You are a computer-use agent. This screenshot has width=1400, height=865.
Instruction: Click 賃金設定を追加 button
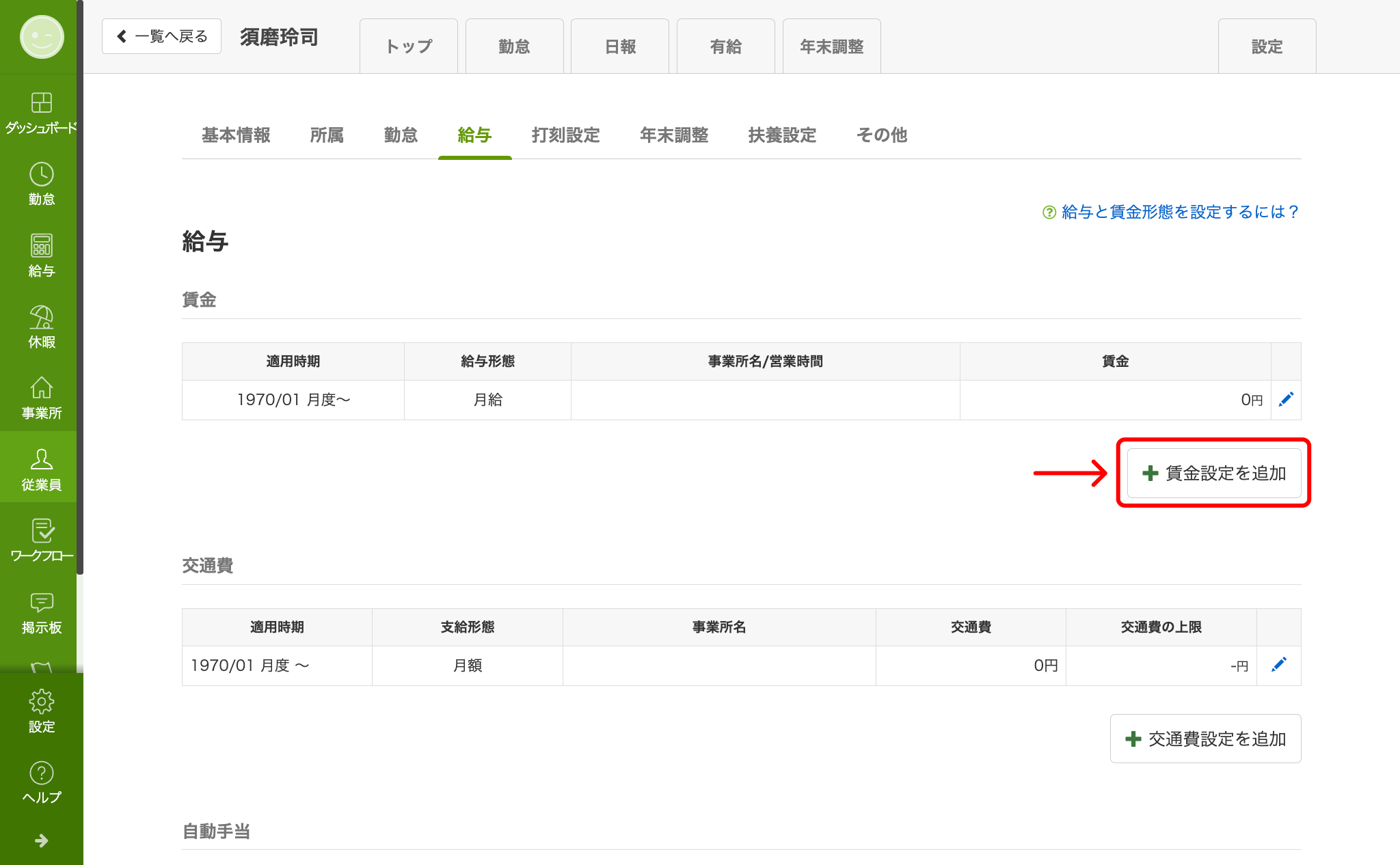click(x=1214, y=473)
